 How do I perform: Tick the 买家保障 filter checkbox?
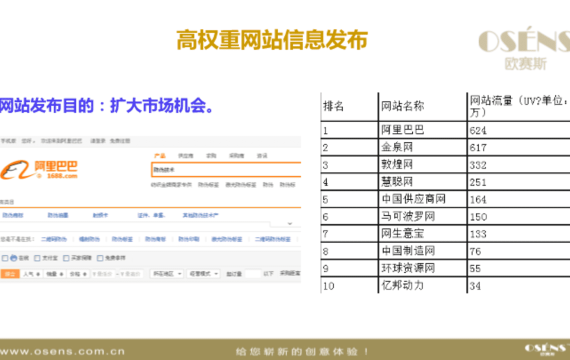(x=66, y=258)
